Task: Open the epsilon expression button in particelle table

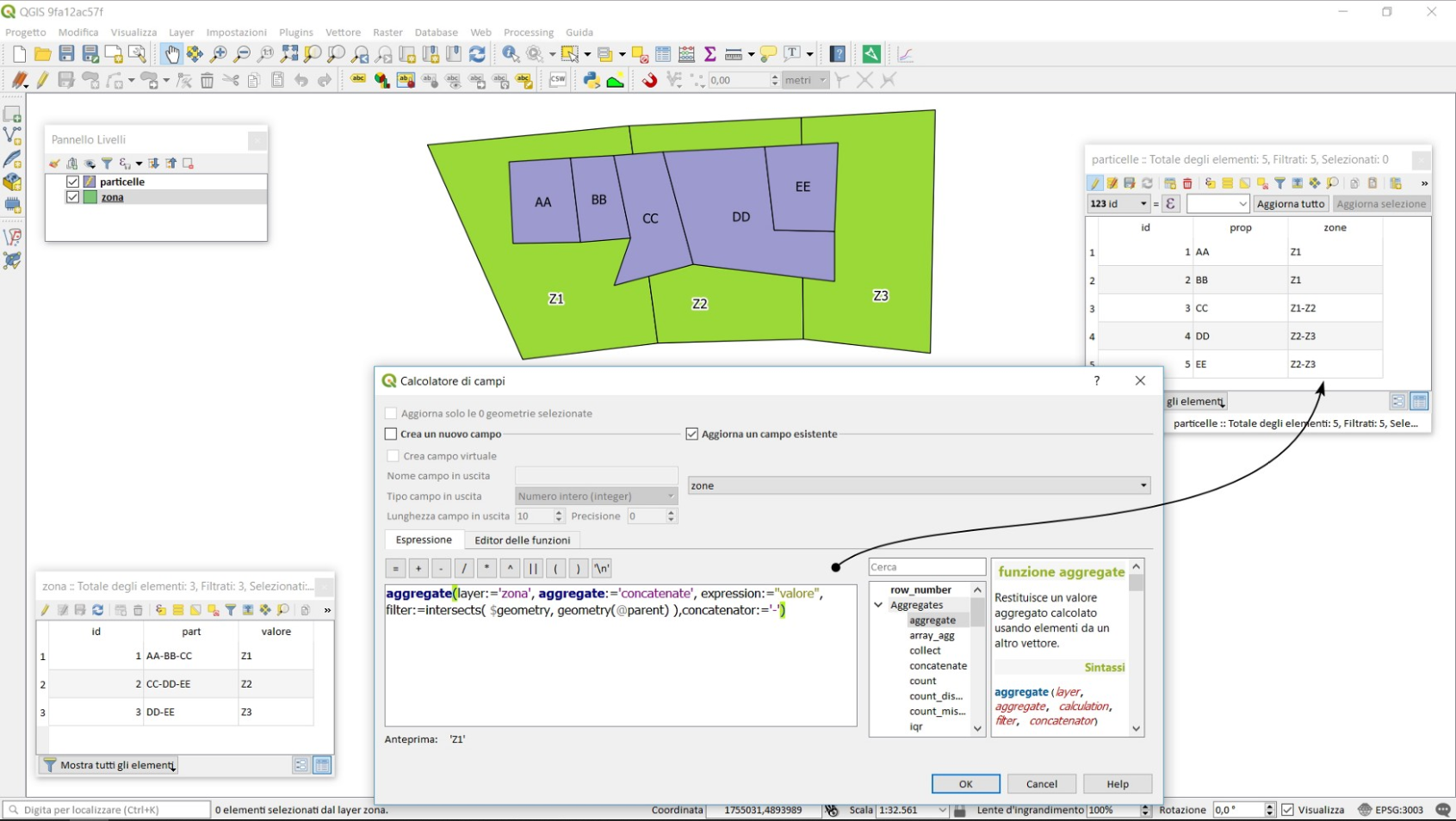Action: coord(1171,204)
